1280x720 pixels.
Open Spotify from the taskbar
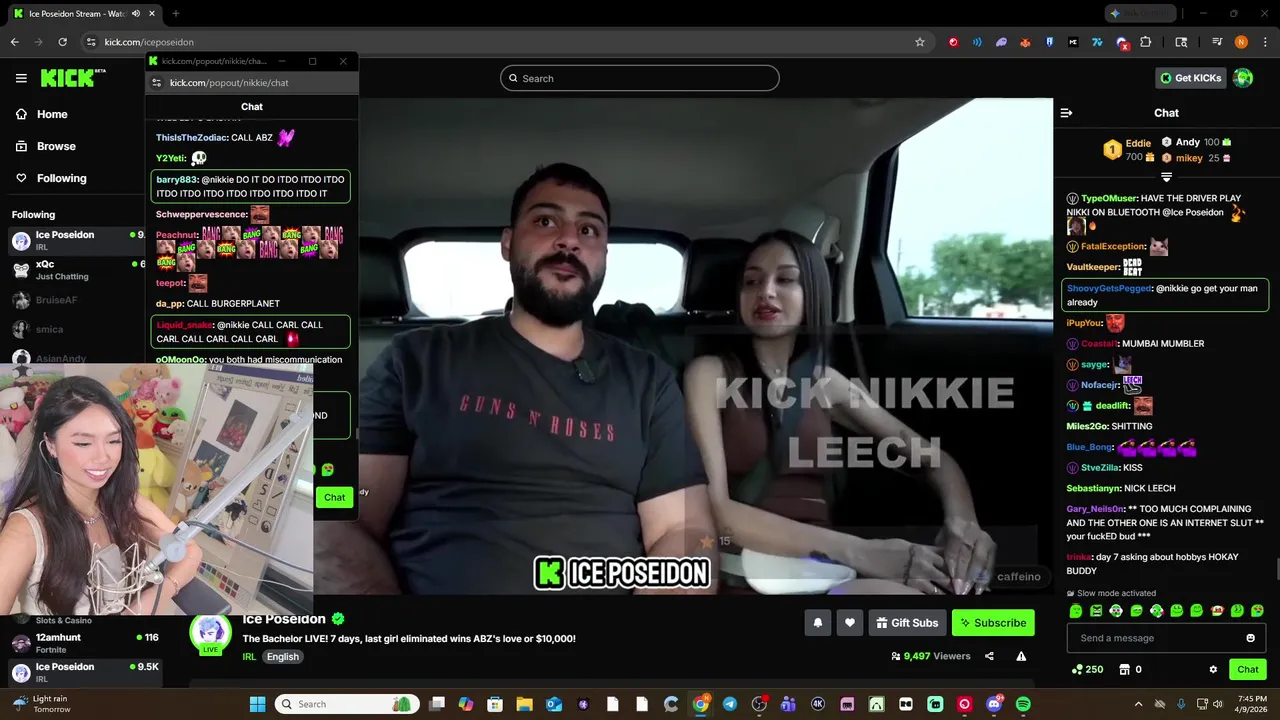coord(1023,704)
